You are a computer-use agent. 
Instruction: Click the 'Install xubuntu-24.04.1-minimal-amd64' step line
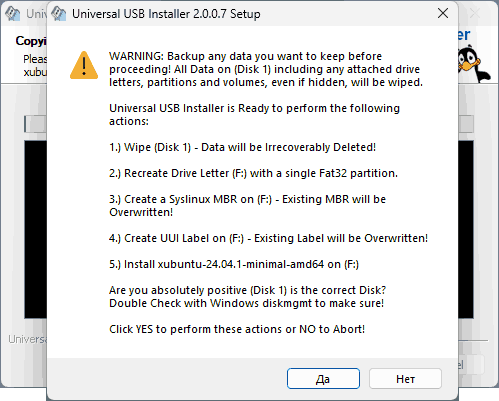click(x=234, y=264)
